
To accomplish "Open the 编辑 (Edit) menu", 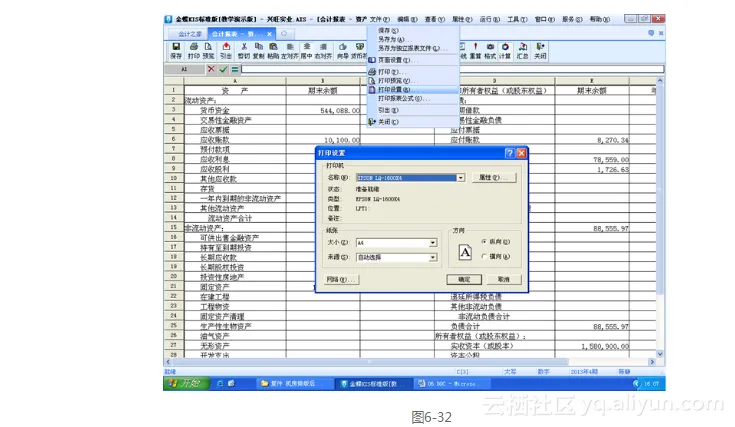I will click(407, 19).
